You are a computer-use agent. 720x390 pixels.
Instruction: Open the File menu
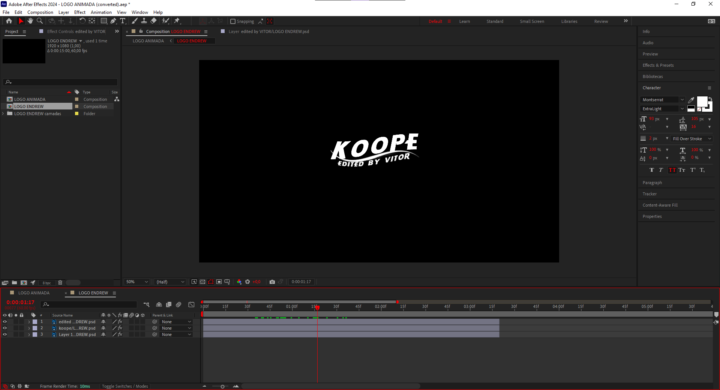click(x=6, y=12)
